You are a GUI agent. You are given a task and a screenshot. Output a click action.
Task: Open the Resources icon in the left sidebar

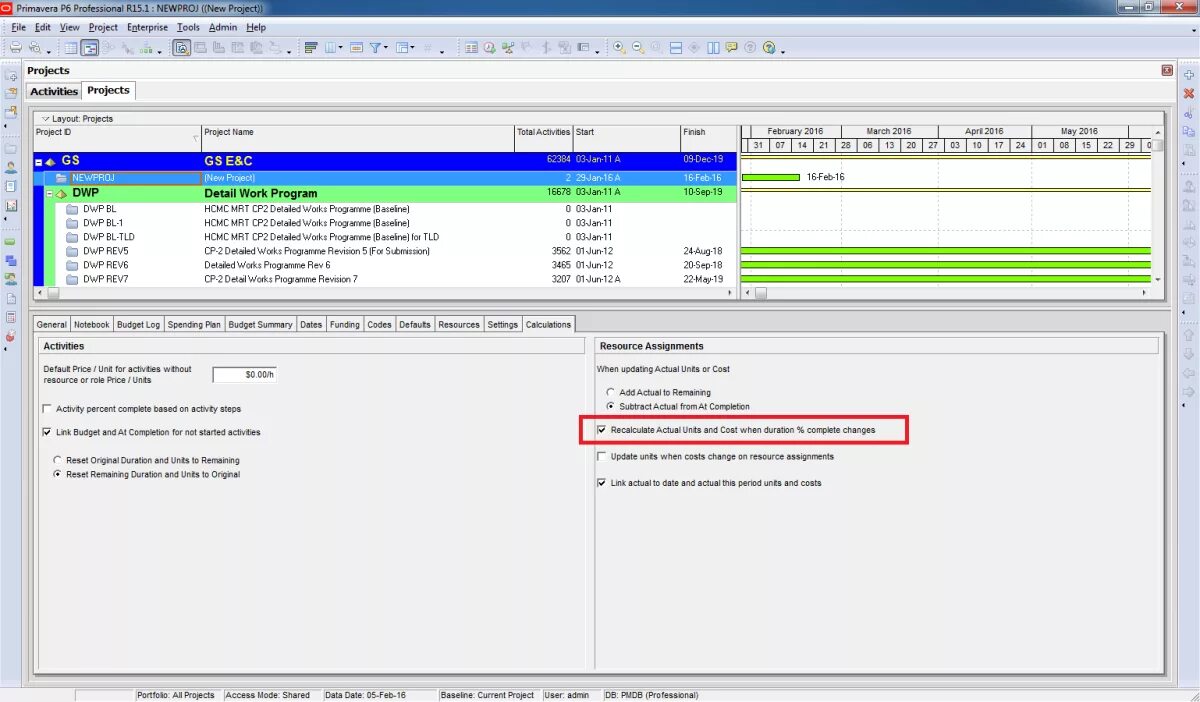(x=11, y=167)
